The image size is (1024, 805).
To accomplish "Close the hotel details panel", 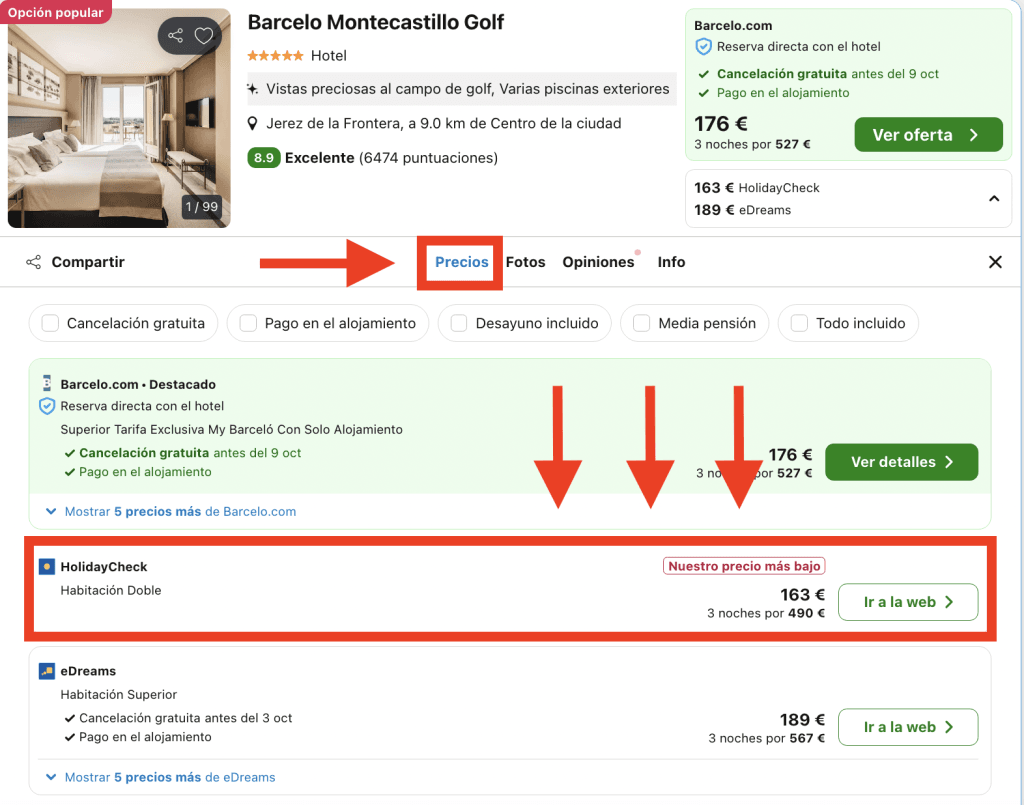I will [x=995, y=262].
